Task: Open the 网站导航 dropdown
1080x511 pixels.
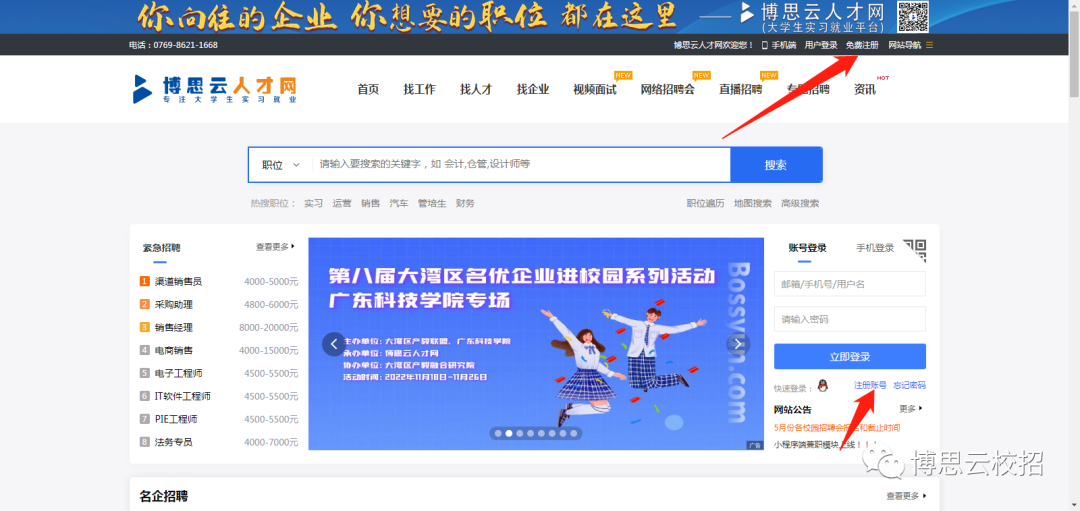Action: 911,45
